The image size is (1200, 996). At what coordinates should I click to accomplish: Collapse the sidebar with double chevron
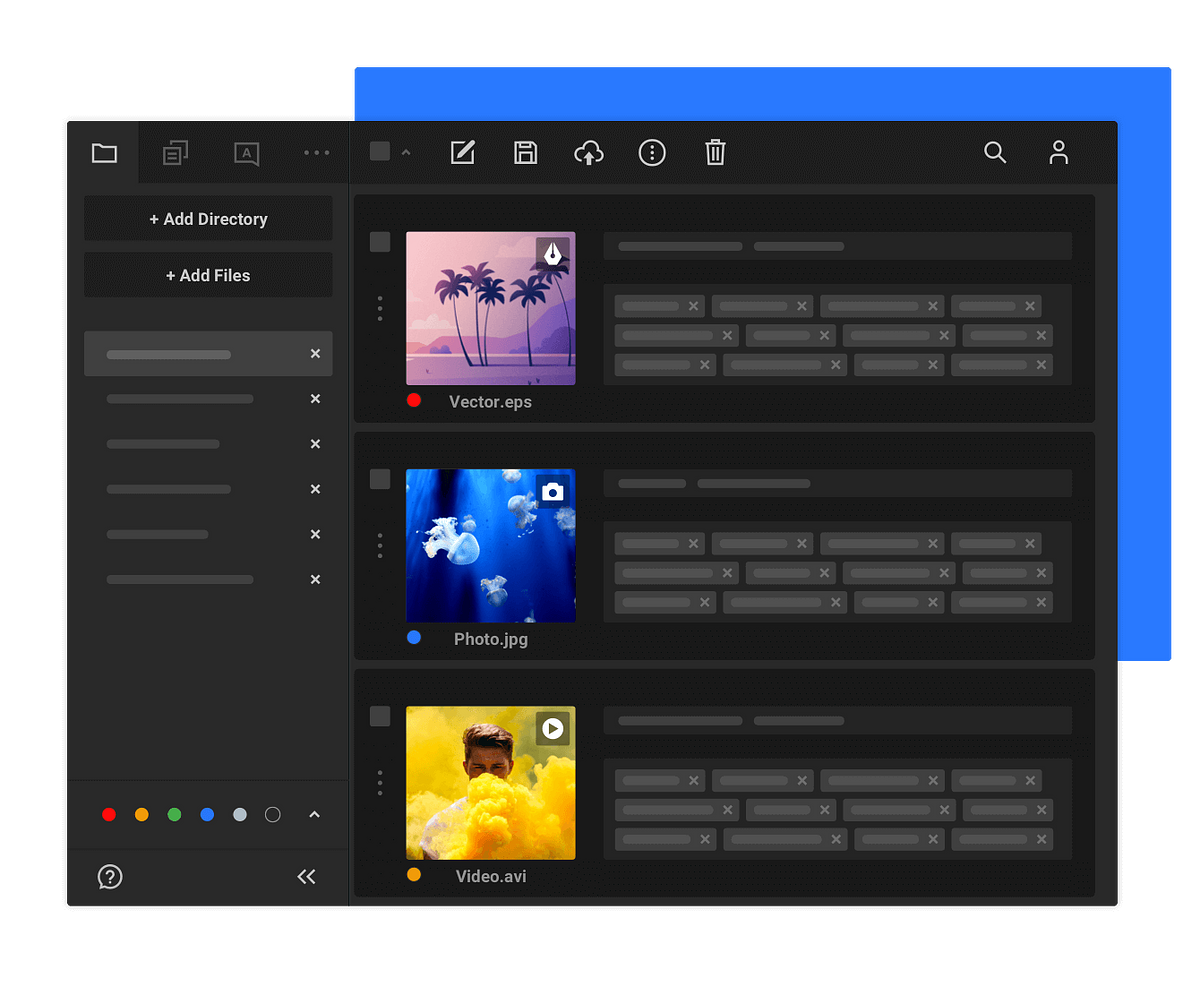306,877
